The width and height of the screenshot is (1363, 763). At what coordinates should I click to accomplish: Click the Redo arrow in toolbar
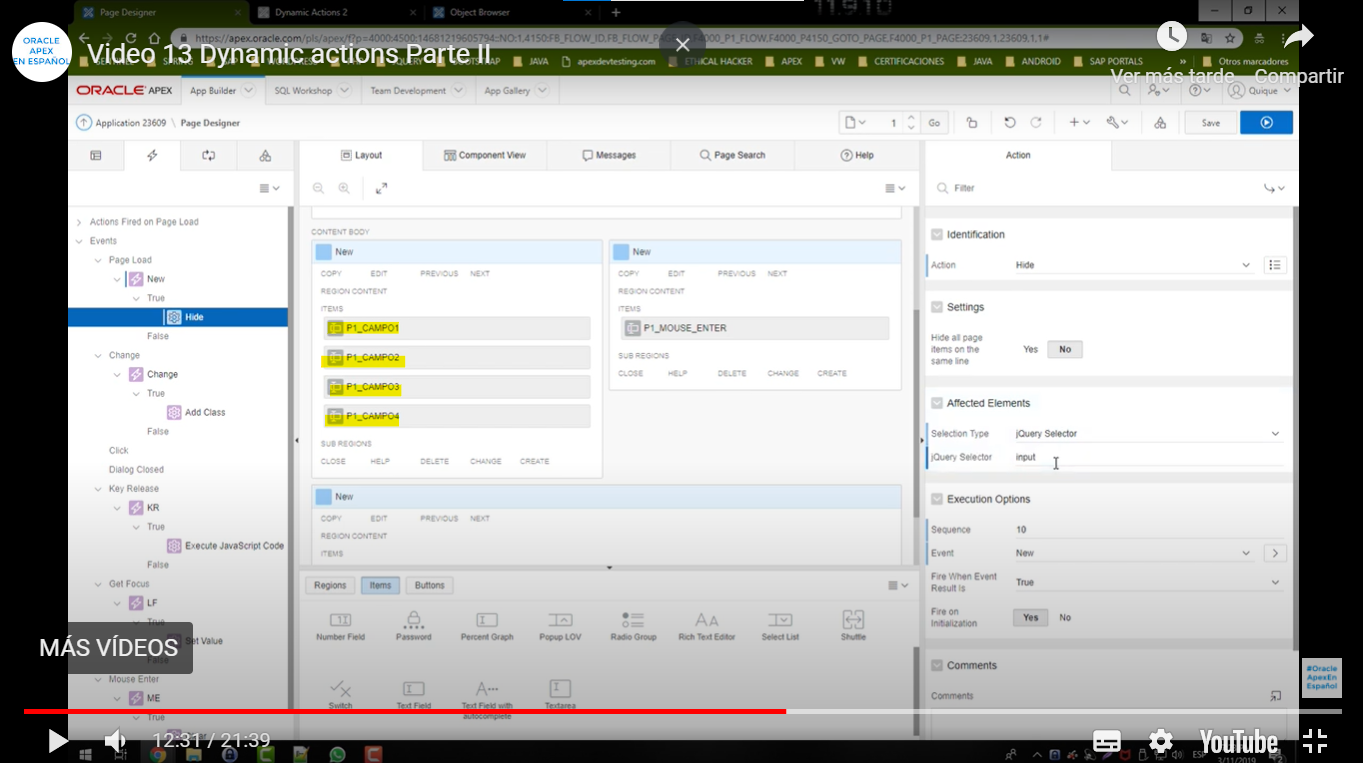[x=1036, y=122]
